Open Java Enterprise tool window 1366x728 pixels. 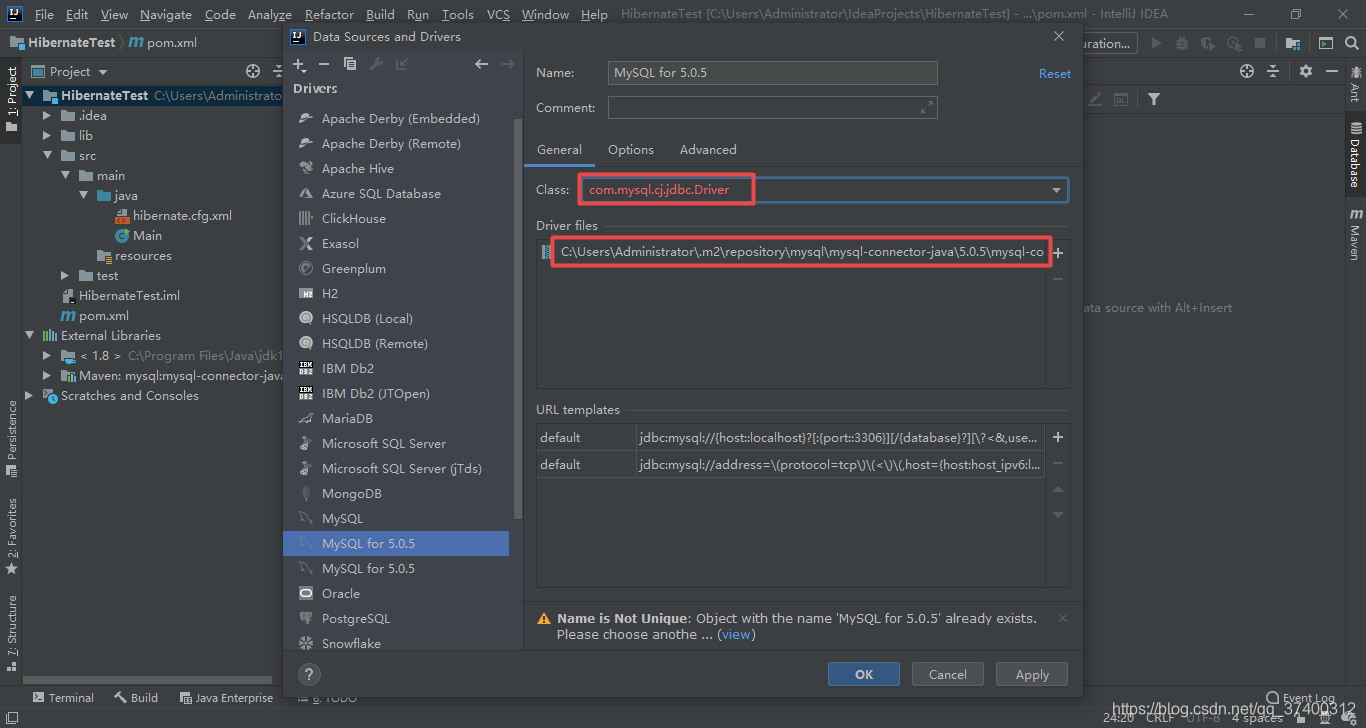[226, 698]
